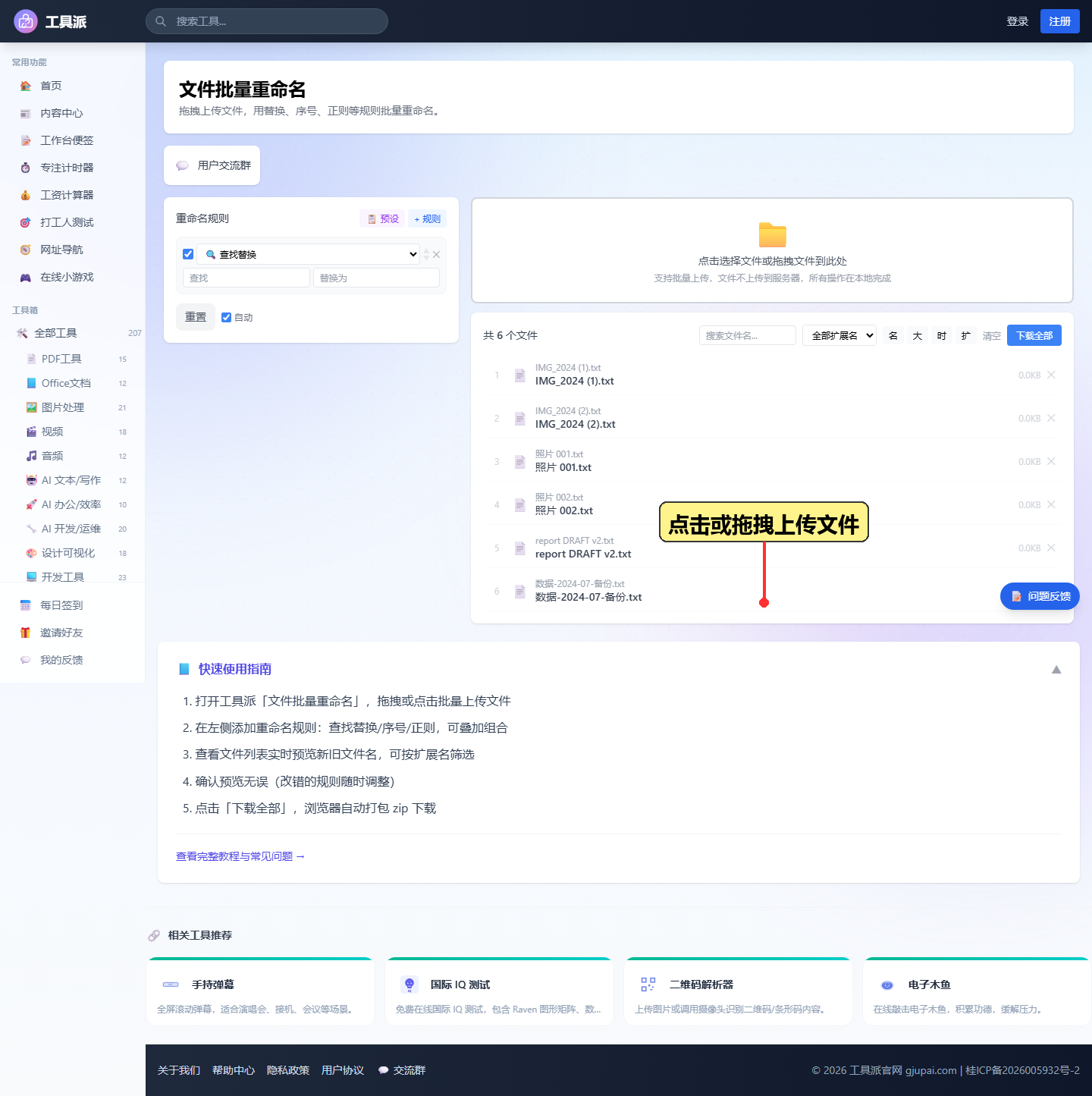1092x1096 pixels.
Task: Click the rule reorder arrows
Action: coord(426,254)
